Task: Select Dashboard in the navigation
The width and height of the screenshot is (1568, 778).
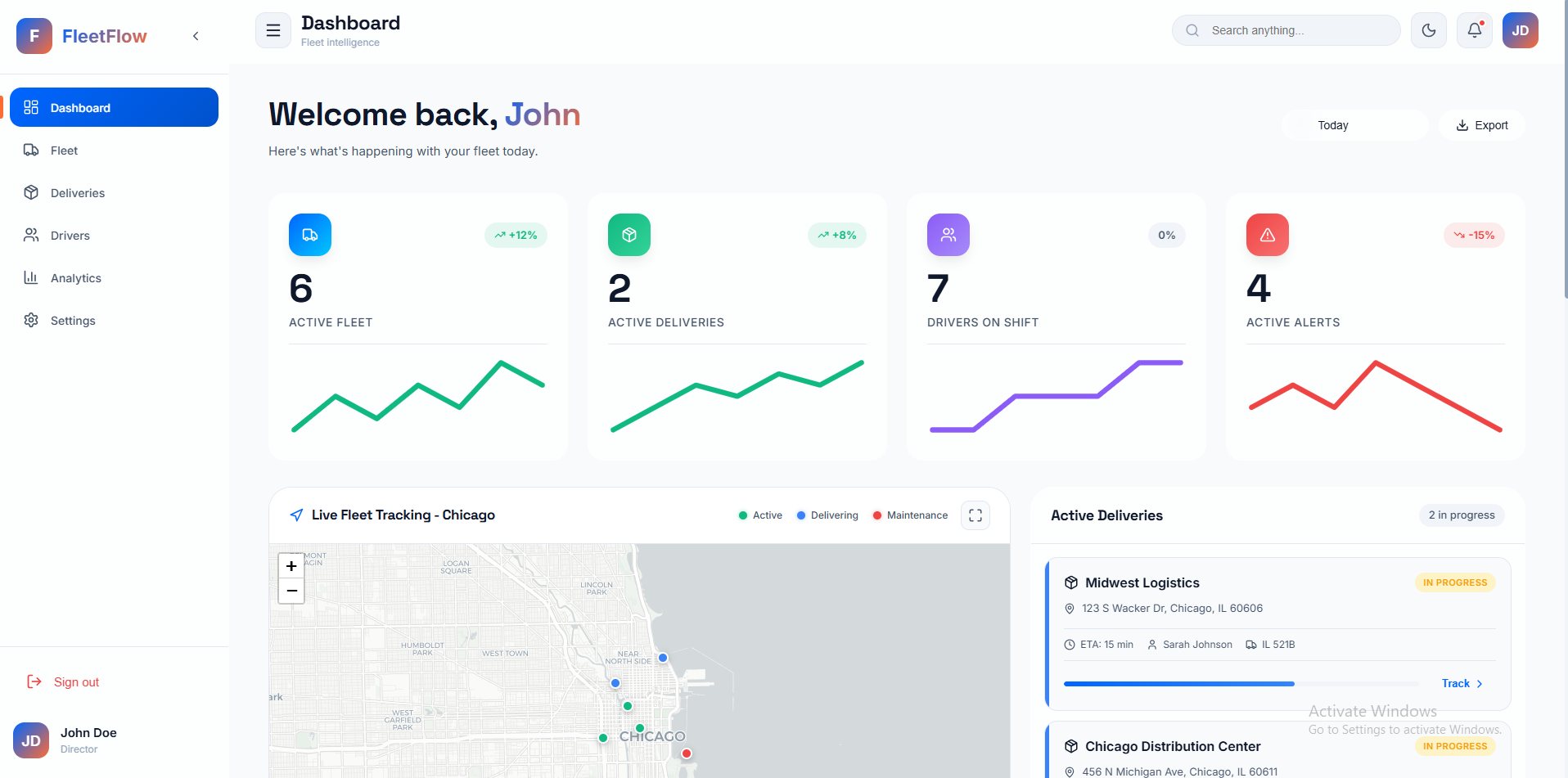Action: [x=79, y=107]
